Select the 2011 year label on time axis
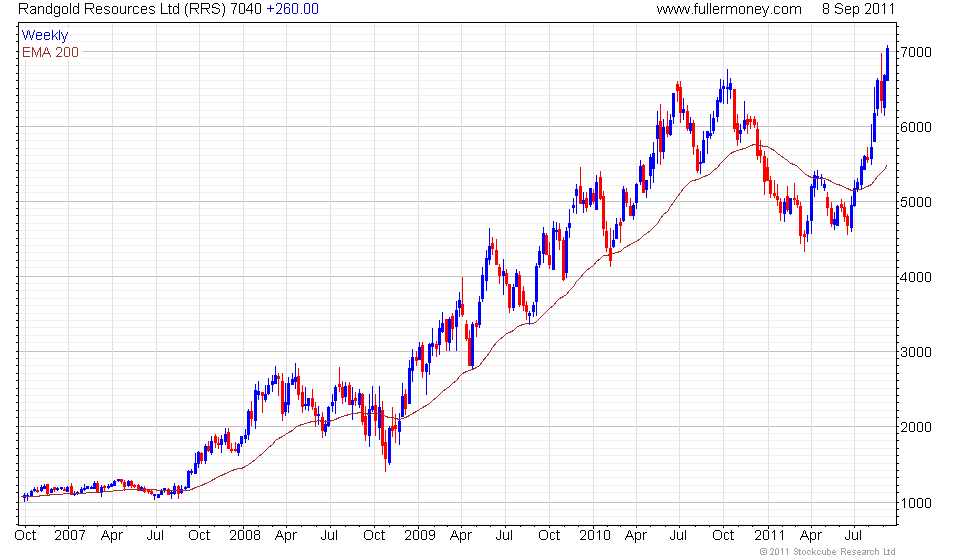Image resolution: width=980 pixels, height=560 pixels. click(x=769, y=536)
